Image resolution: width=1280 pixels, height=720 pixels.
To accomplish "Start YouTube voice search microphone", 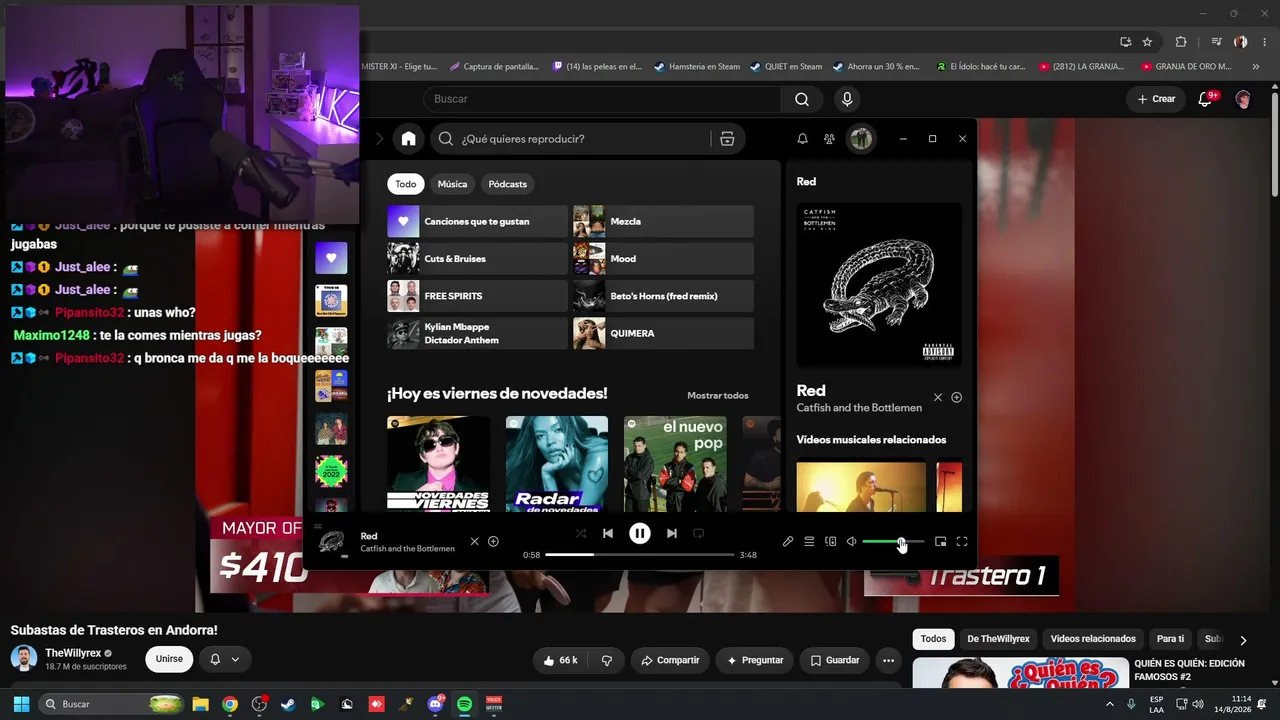I will (847, 99).
